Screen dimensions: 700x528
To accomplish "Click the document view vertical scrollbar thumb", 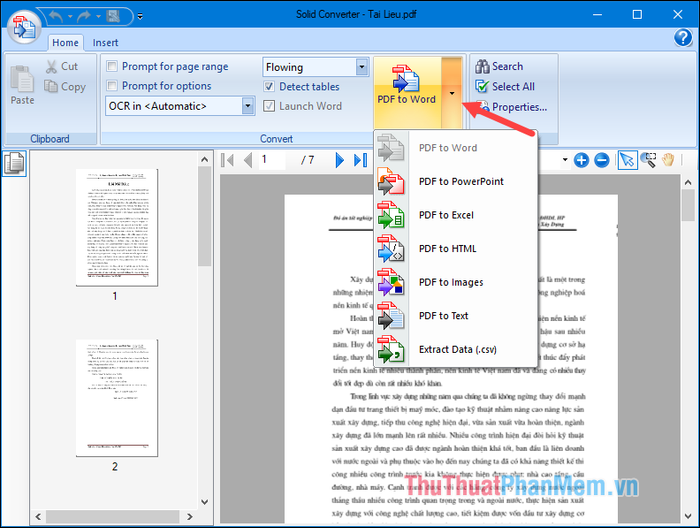I will click(x=688, y=204).
